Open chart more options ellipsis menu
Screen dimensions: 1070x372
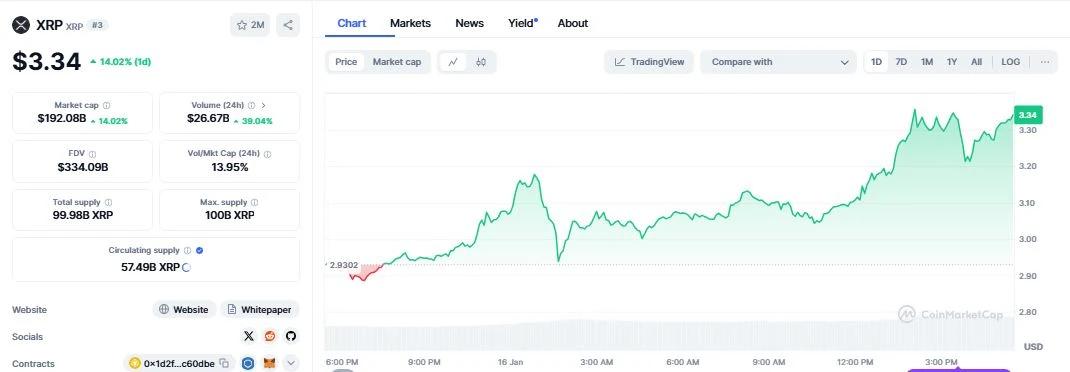[1045, 62]
